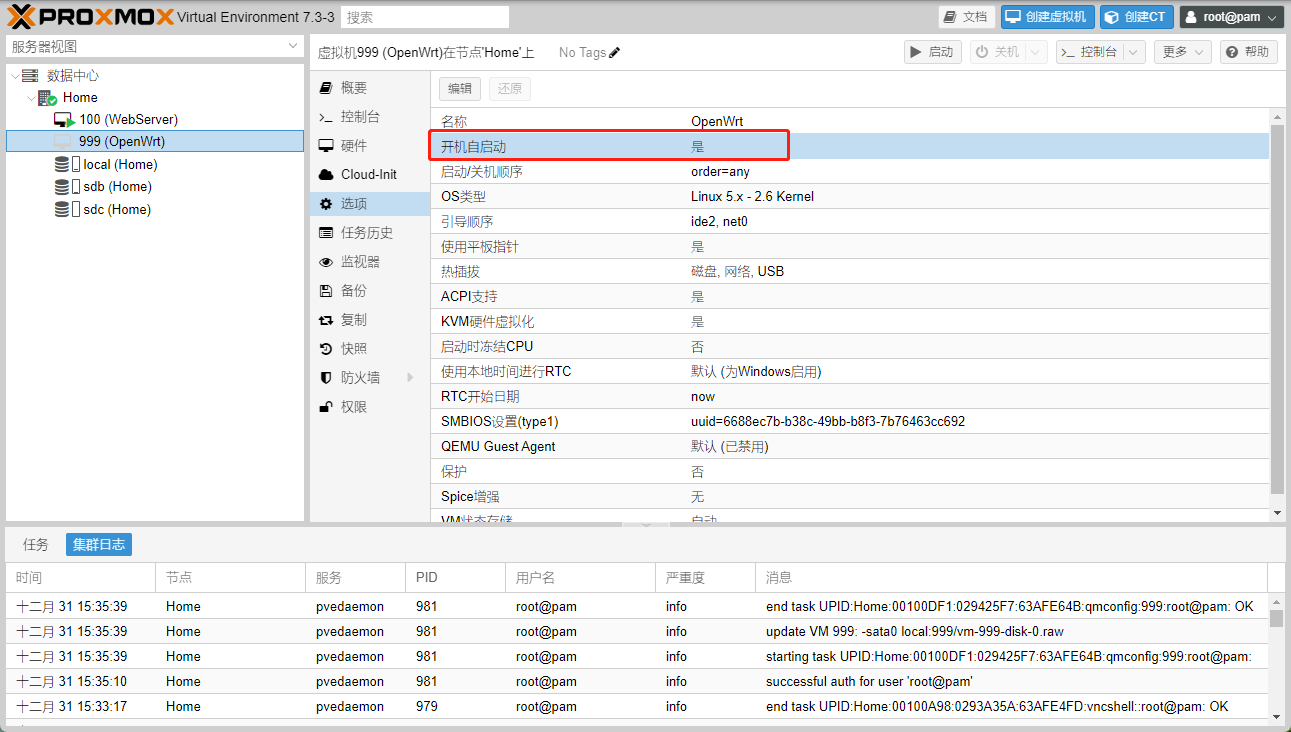Select the 启动/关机顺序 row
1291x732 pixels.
point(852,171)
